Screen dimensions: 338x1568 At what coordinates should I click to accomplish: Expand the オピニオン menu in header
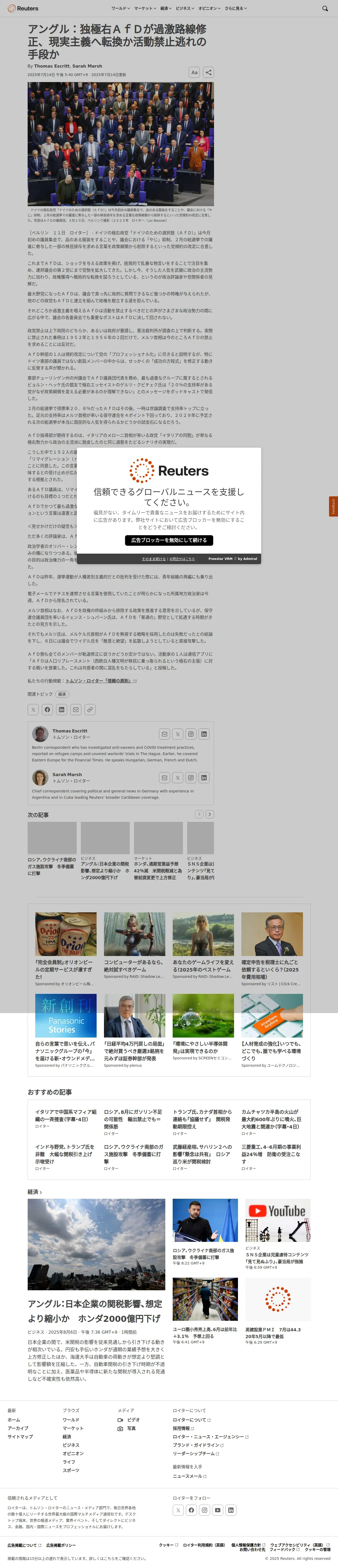pyautogui.click(x=210, y=8)
